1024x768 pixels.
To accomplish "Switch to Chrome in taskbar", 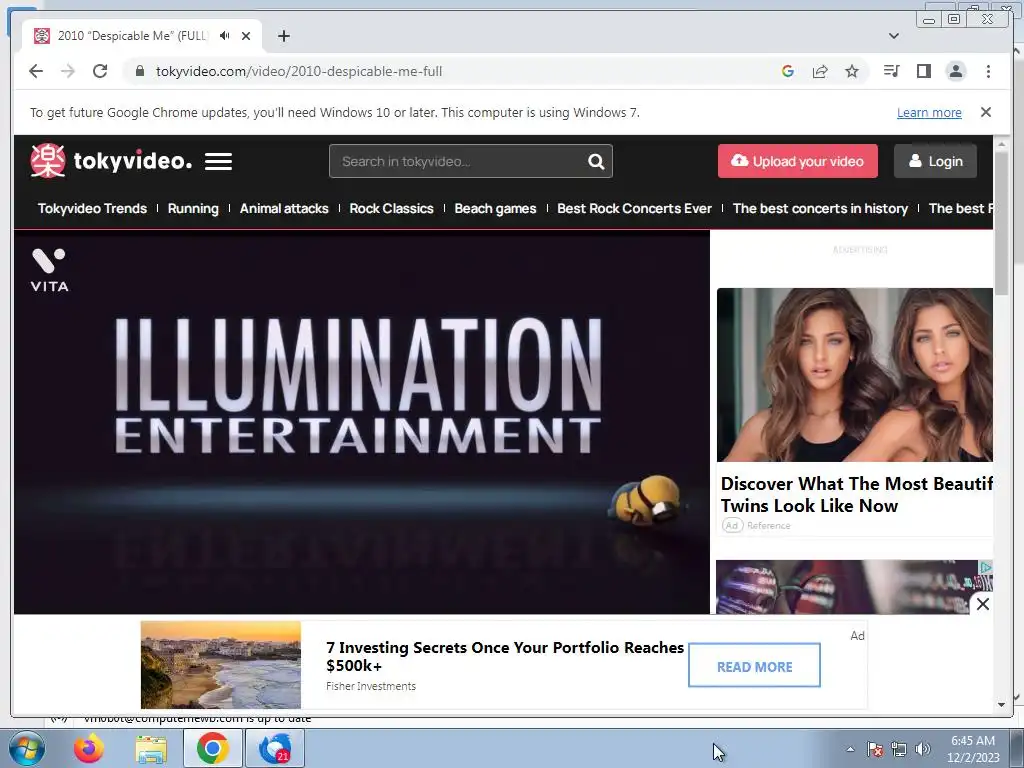I will (212, 749).
